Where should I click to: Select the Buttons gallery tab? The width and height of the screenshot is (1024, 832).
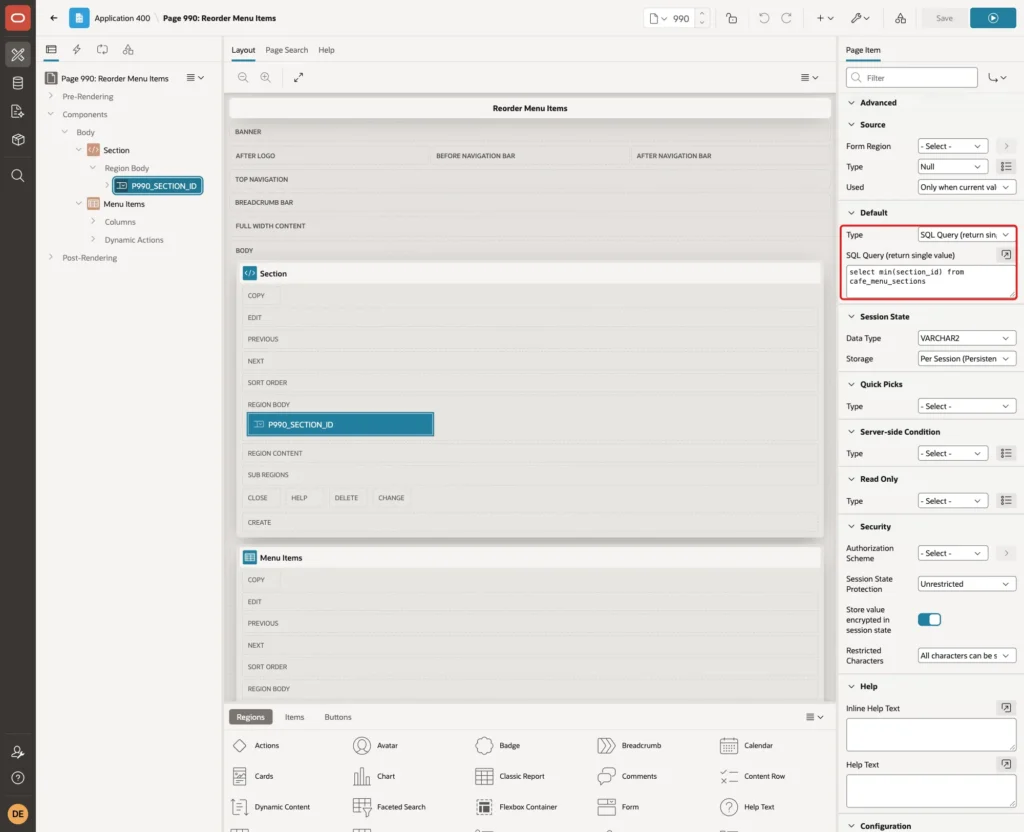tap(338, 717)
